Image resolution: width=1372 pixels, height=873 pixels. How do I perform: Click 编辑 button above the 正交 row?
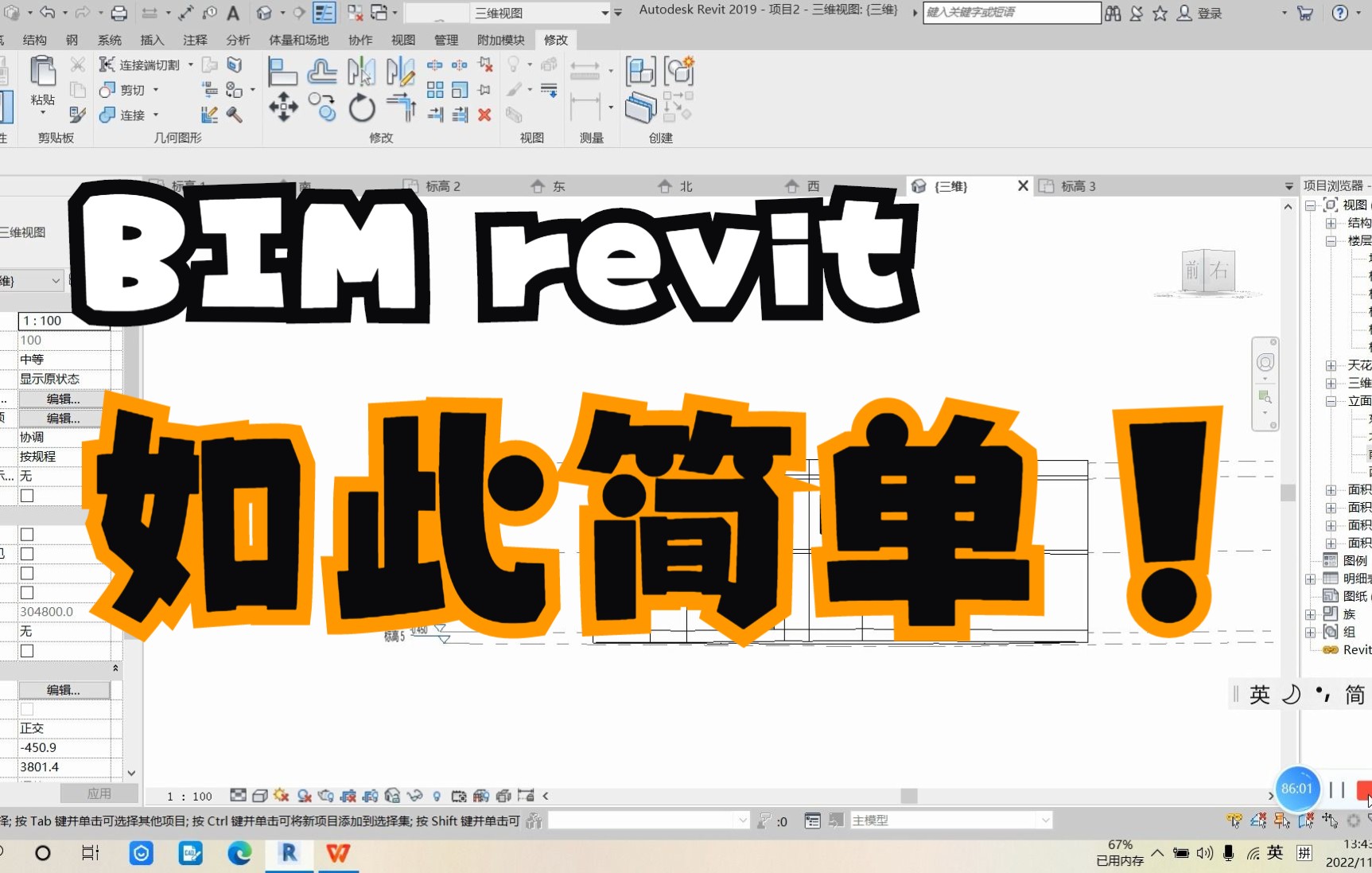(64, 690)
